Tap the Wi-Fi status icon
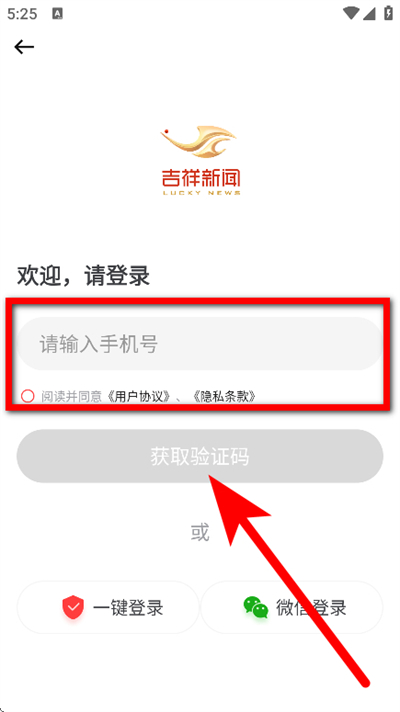The width and height of the screenshot is (400, 712). [x=351, y=14]
